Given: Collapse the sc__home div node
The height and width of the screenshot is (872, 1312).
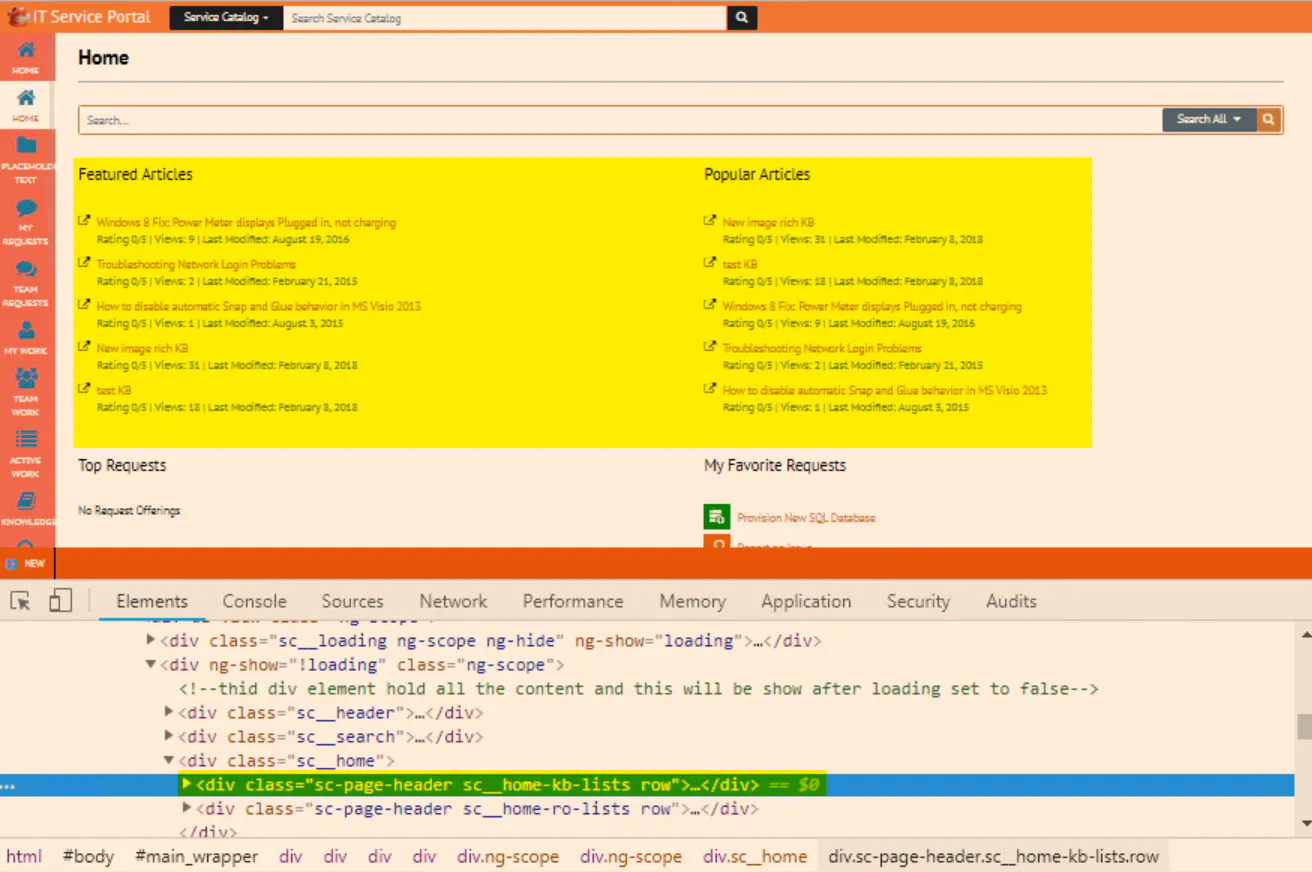Looking at the screenshot, I should [x=169, y=761].
